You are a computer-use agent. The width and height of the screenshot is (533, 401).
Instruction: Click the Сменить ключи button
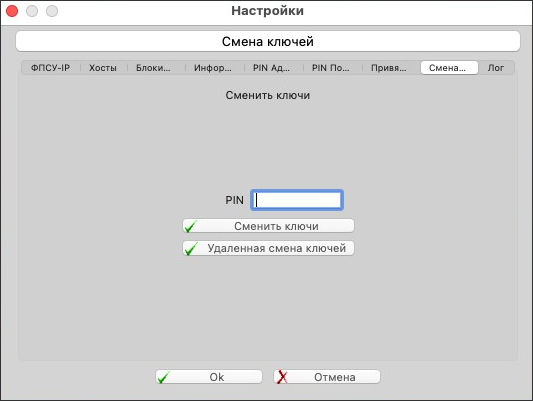268,226
